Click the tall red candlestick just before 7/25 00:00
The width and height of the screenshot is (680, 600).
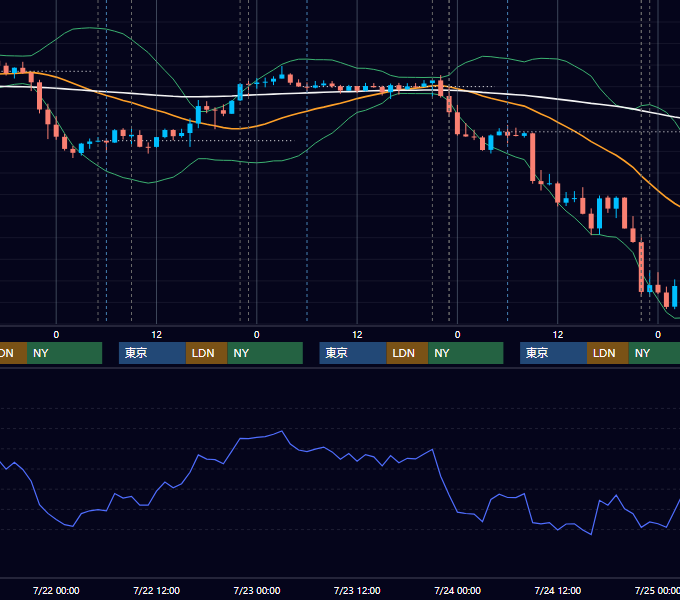click(x=641, y=267)
